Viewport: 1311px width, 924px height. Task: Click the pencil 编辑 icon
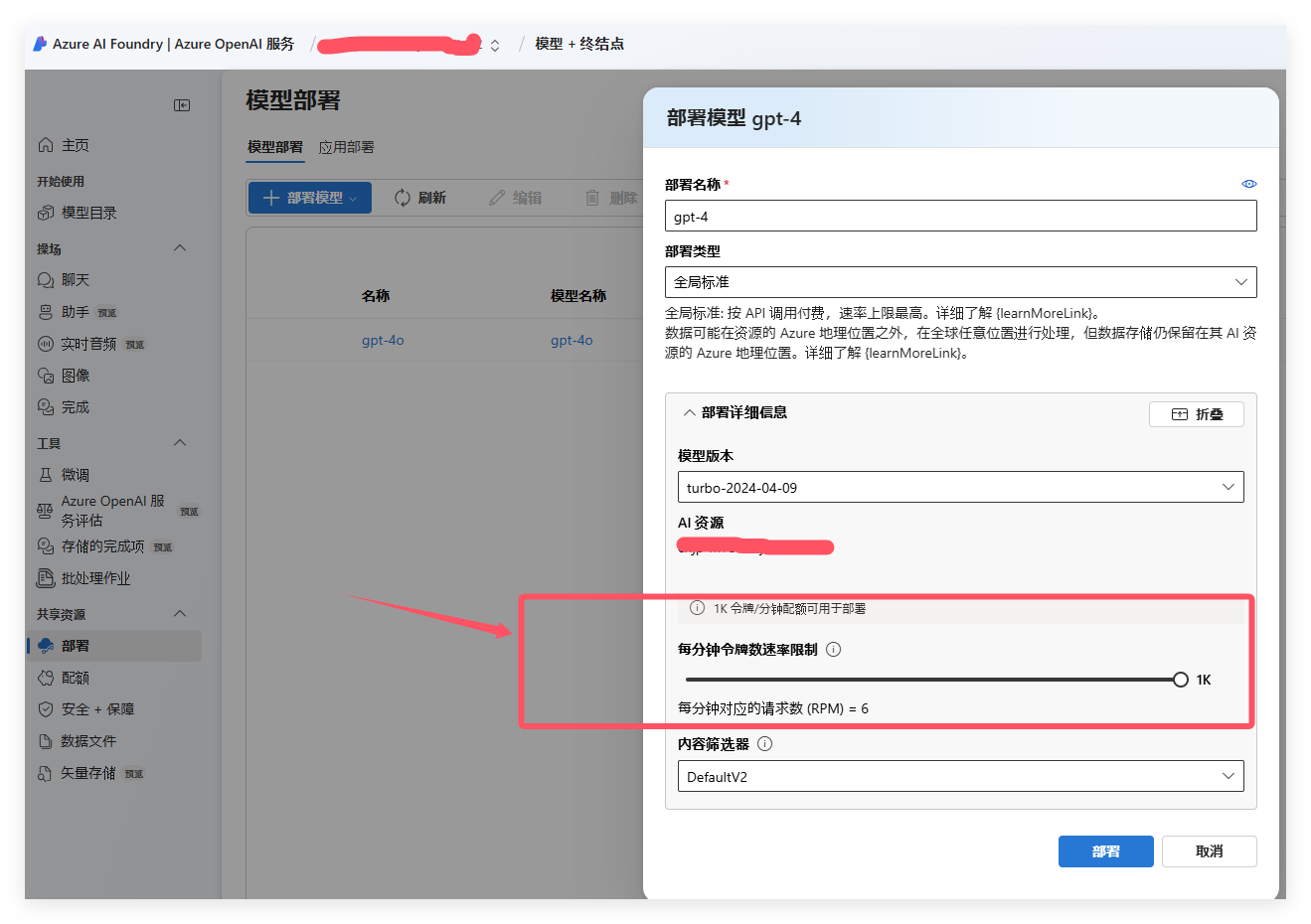[497, 198]
